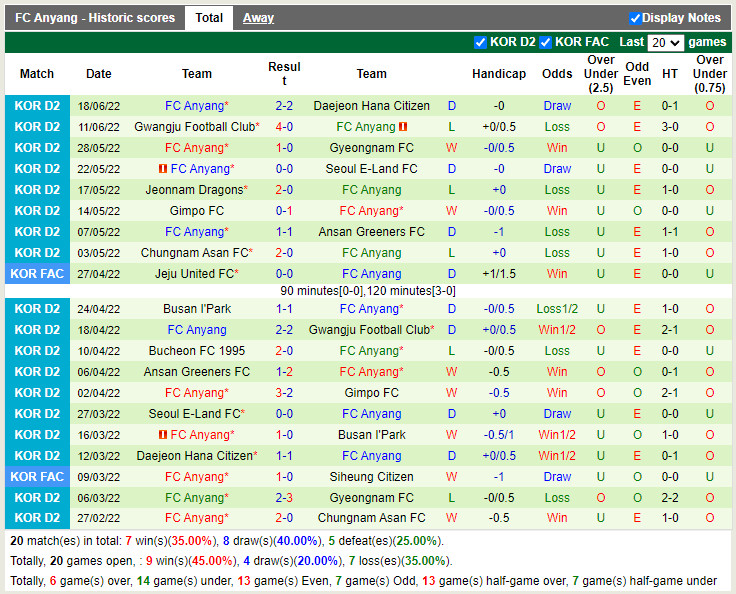736x594 pixels.
Task: Select Siheung Citizen team name
Action: pos(371,477)
